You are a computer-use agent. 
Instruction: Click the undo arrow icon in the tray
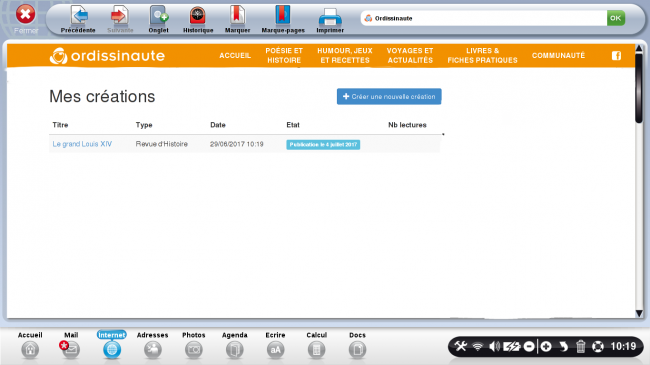[563, 346]
